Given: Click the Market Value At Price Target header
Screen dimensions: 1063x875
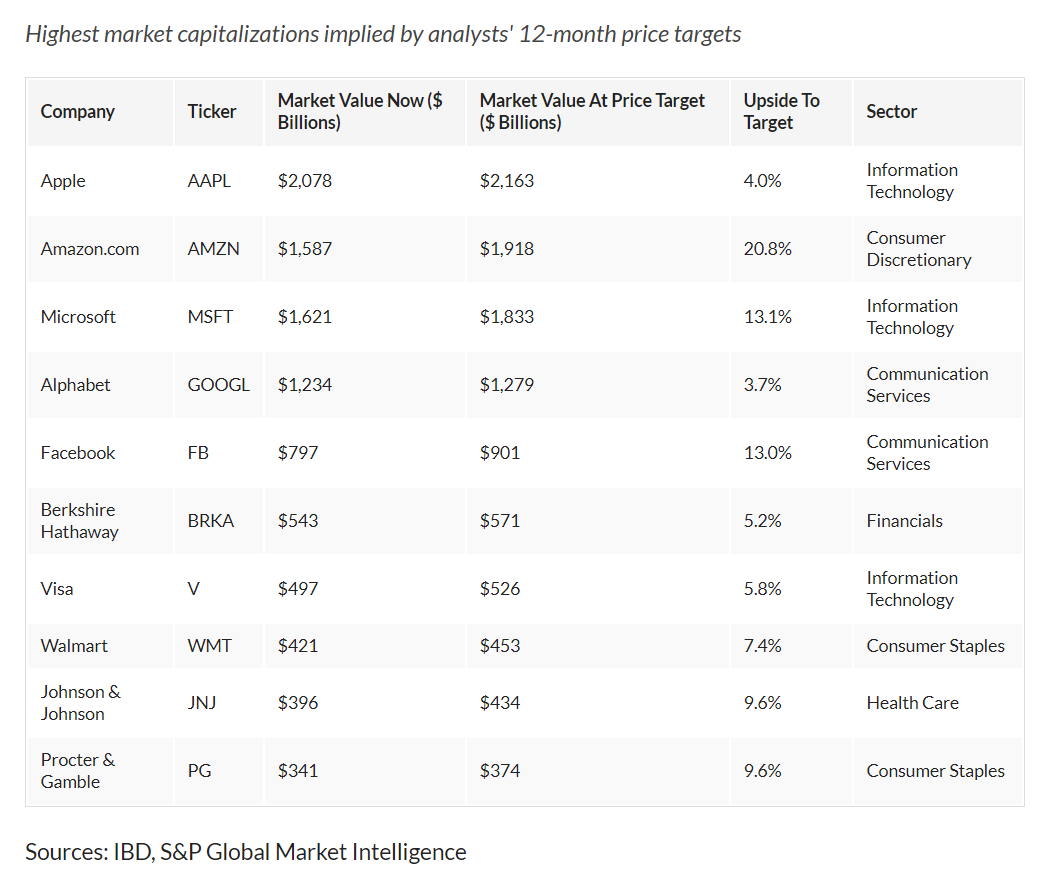Looking at the screenshot, I should tap(592, 112).
